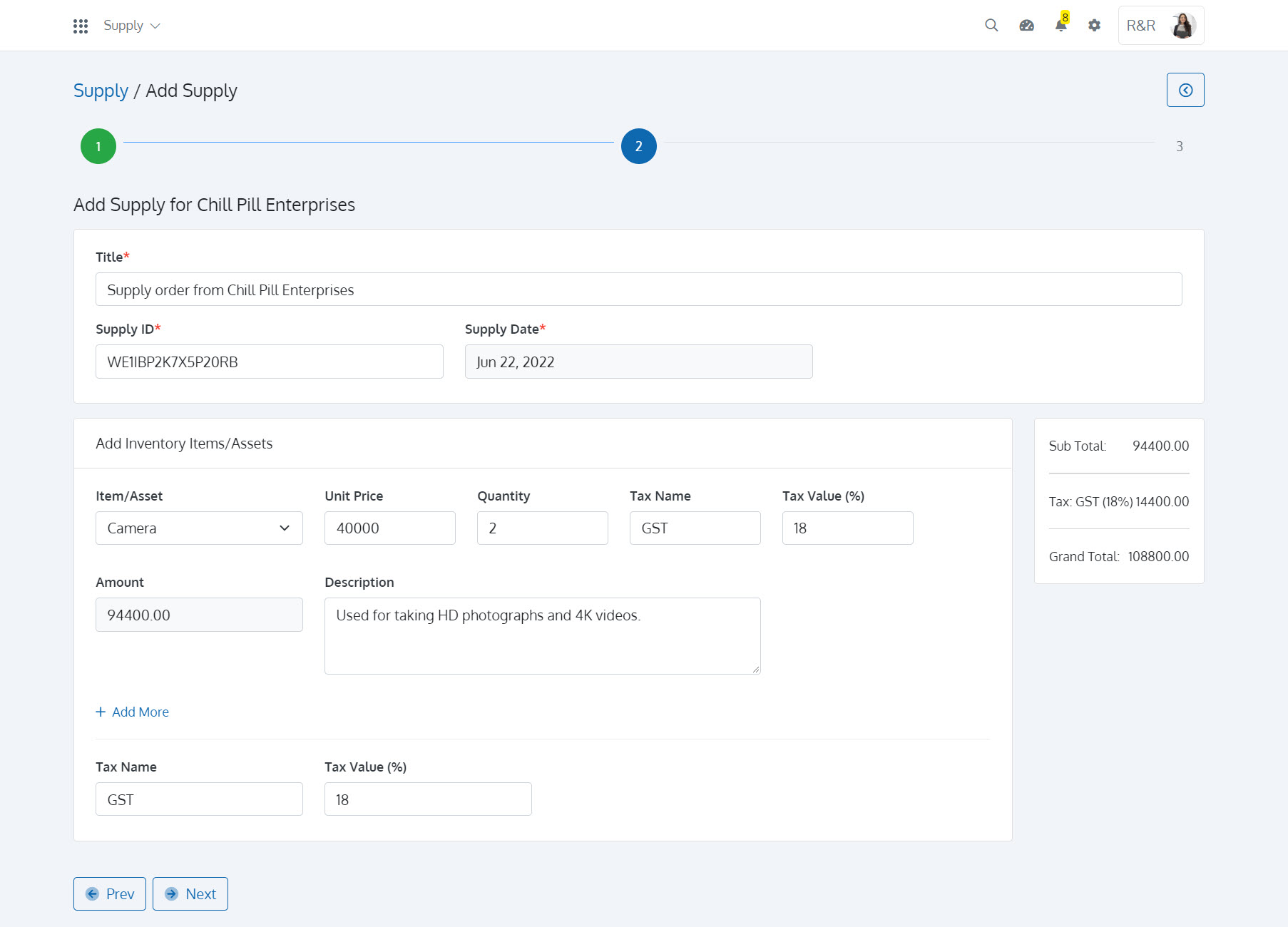This screenshot has width=1288, height=927.
Task: Expand the Supply module dropdown
Action: point(132,26)
